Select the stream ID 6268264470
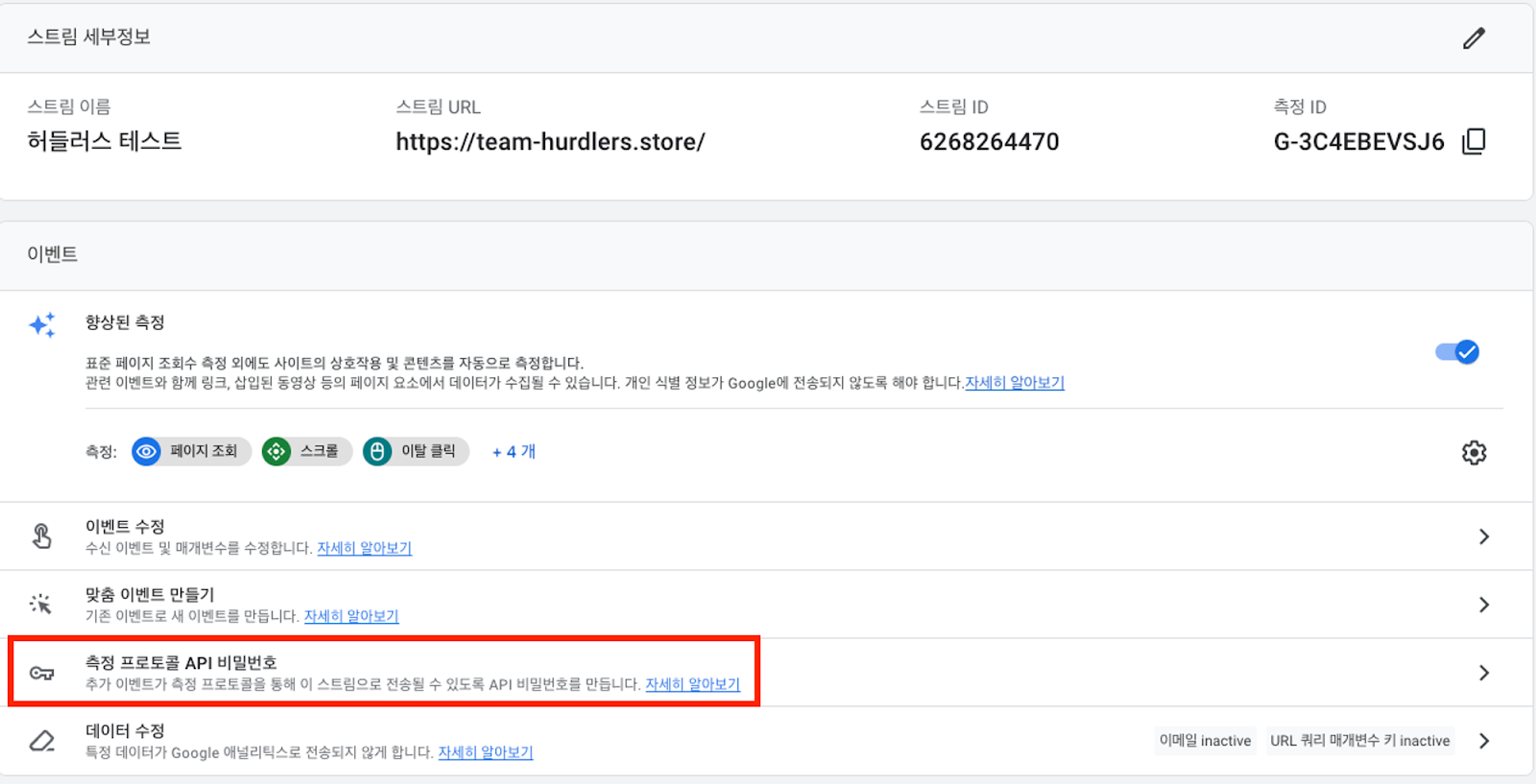The height and width of the screenshot is (784, 1536). [989, 142]
